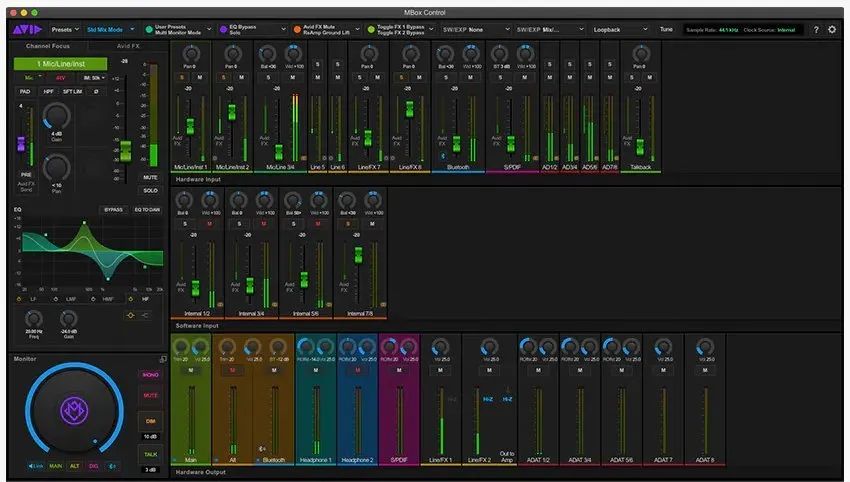
Task: Toggle the LF EQ band power
Action: point(19,299)
